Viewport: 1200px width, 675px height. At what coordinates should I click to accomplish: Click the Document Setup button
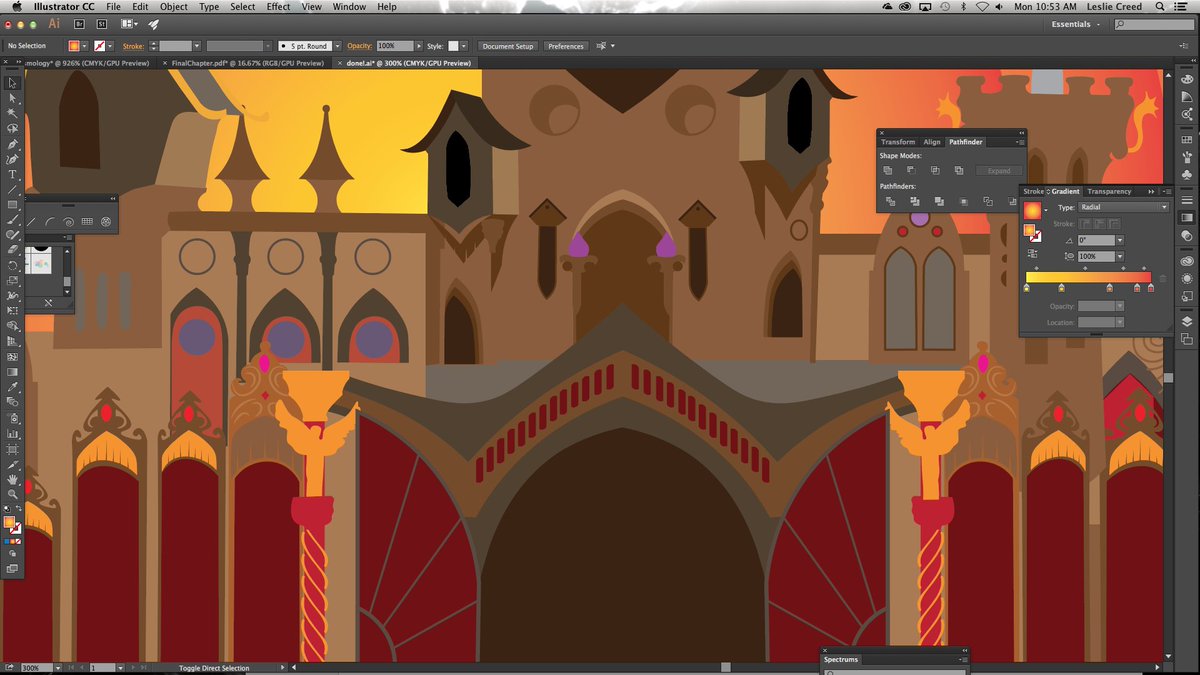point(509,46)
